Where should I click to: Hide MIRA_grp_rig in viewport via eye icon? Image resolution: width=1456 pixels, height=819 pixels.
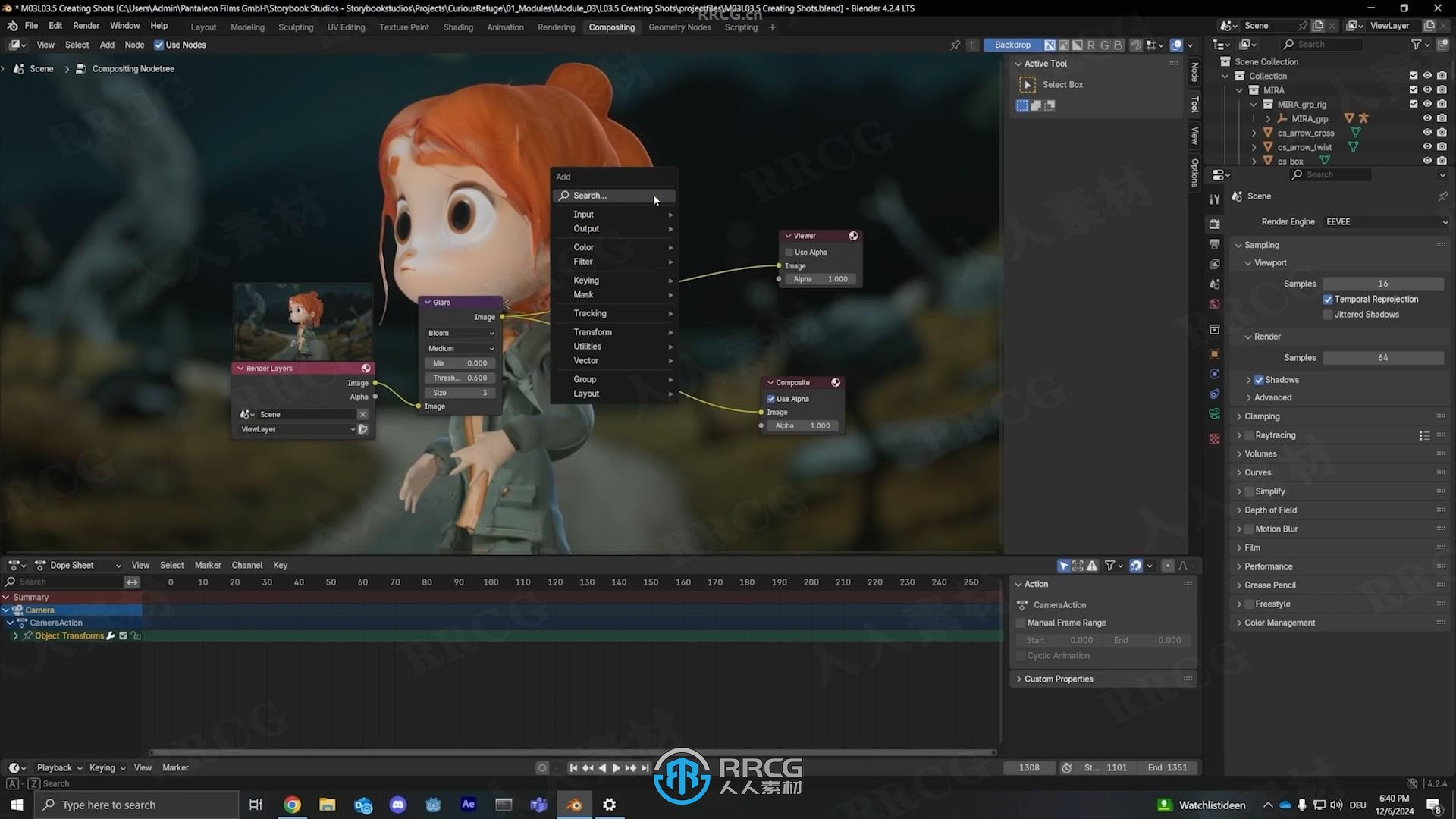pos(1427,104)
